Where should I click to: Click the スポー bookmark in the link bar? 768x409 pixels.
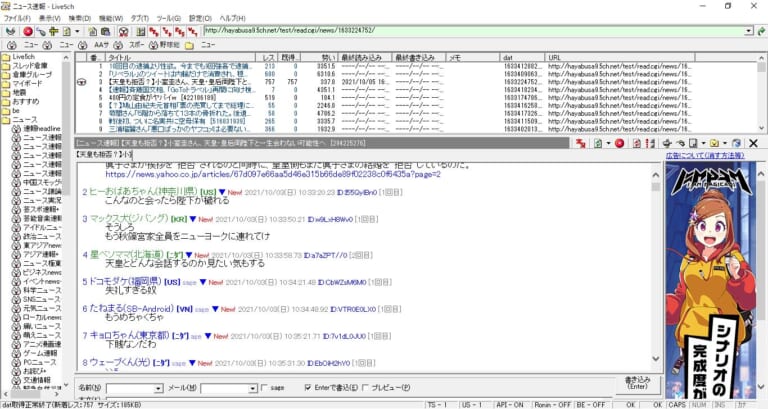(x=135, y=46)
